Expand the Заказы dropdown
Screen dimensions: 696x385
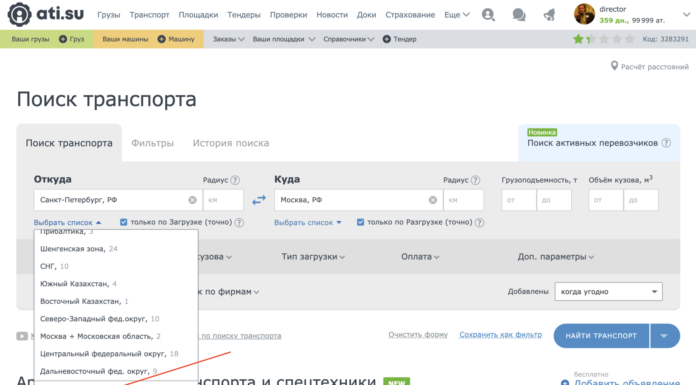229,39
